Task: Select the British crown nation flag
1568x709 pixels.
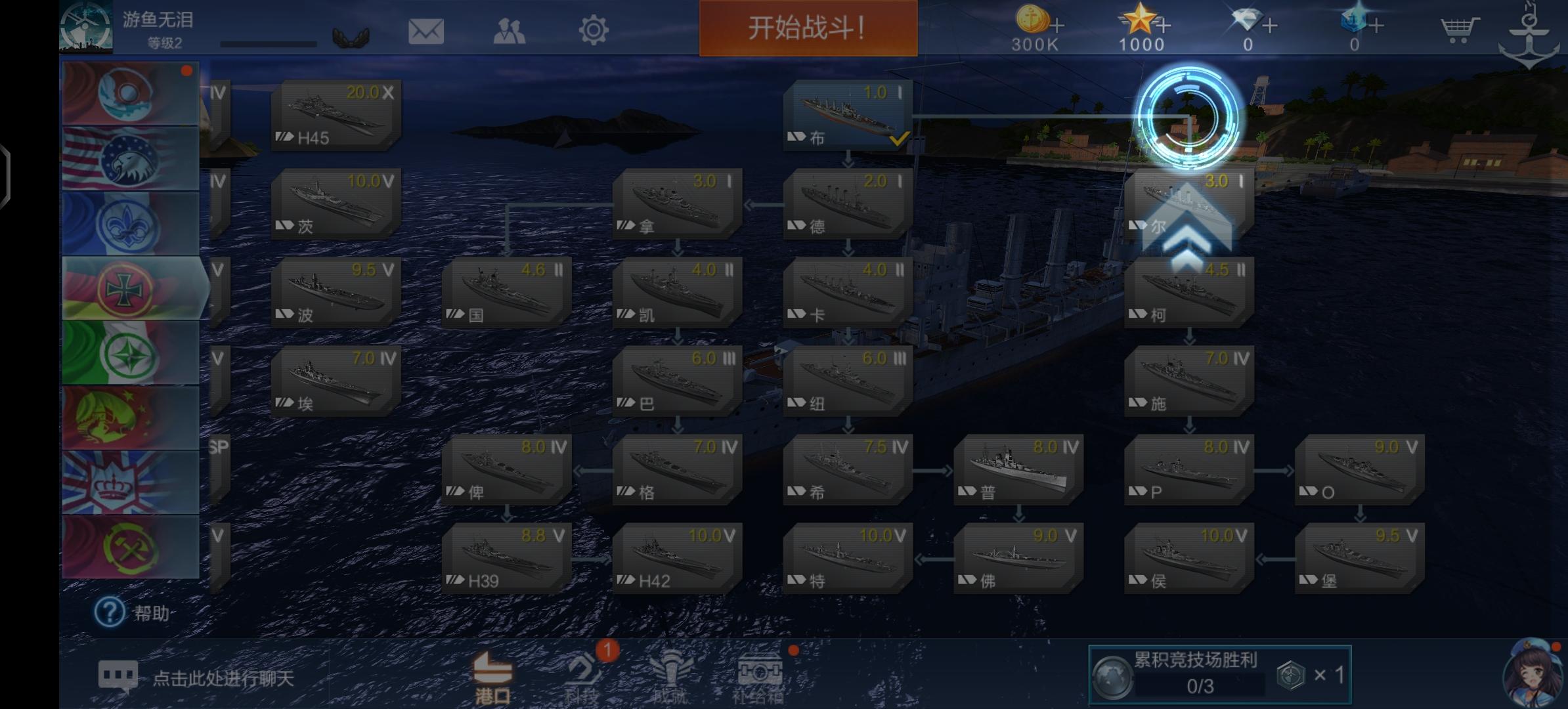Action: tap(131, 482)
